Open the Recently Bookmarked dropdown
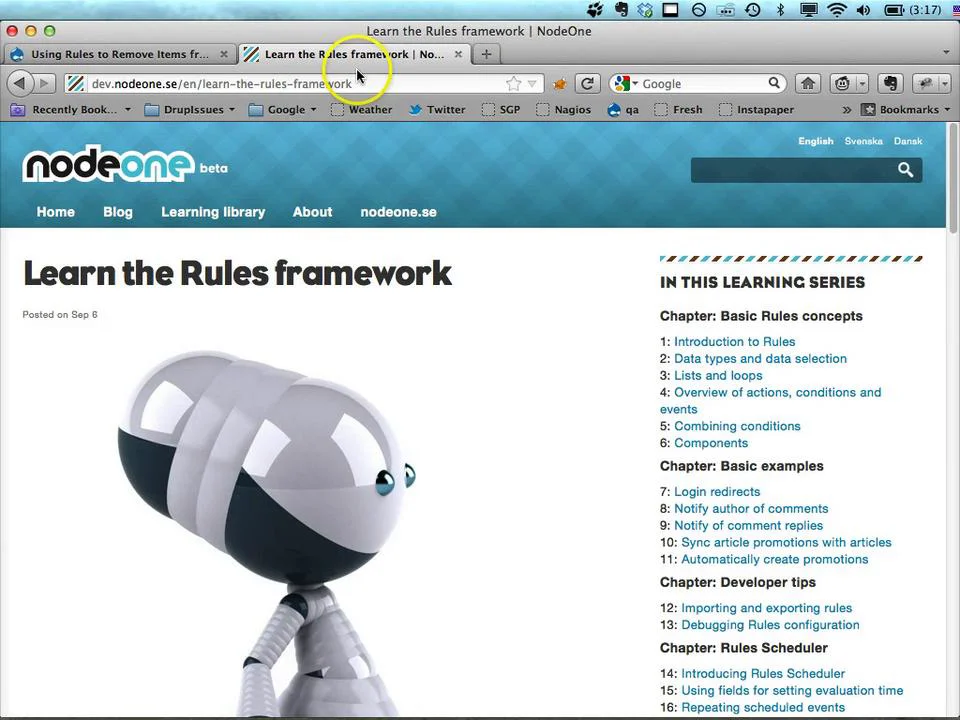Screen dimensions: 960x720 [72, 110]
